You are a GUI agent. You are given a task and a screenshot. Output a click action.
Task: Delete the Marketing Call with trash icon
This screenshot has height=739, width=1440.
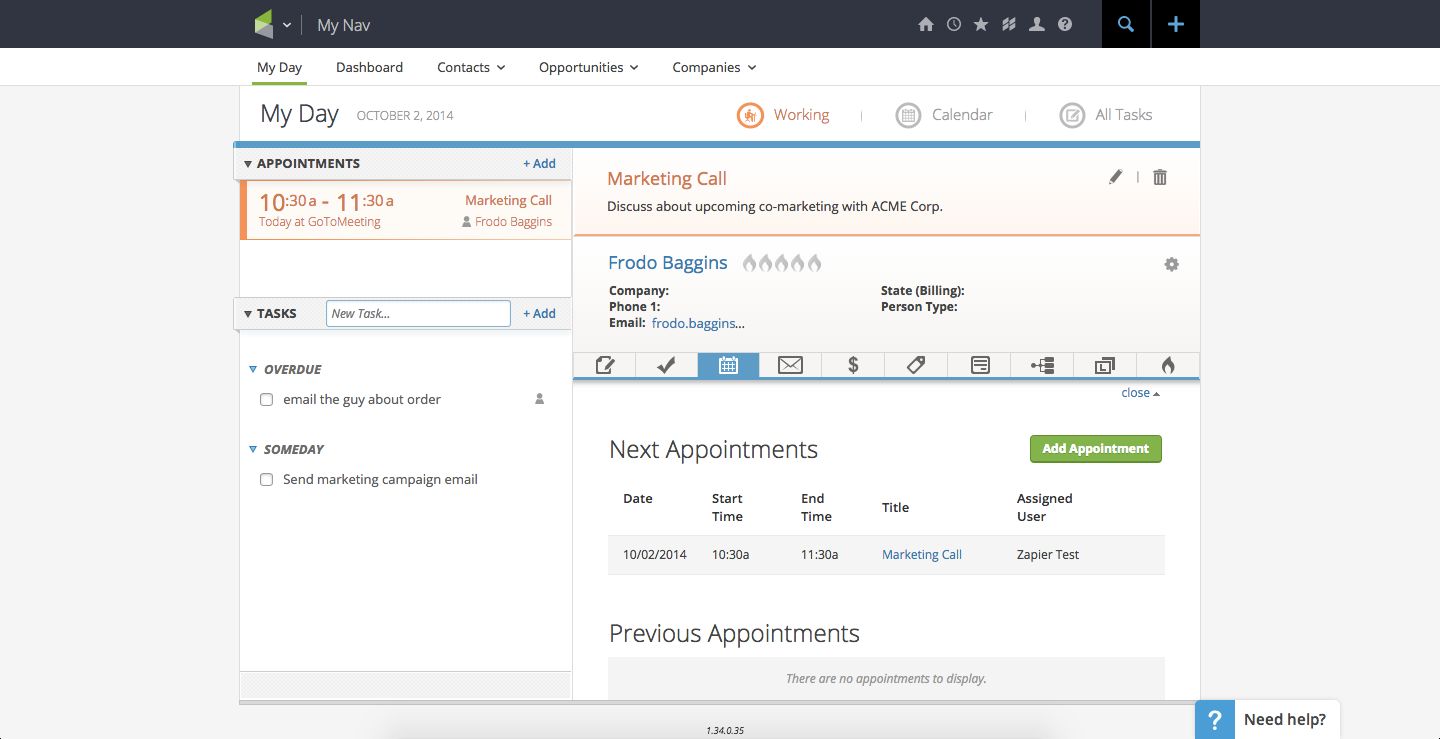(1160, 177)
